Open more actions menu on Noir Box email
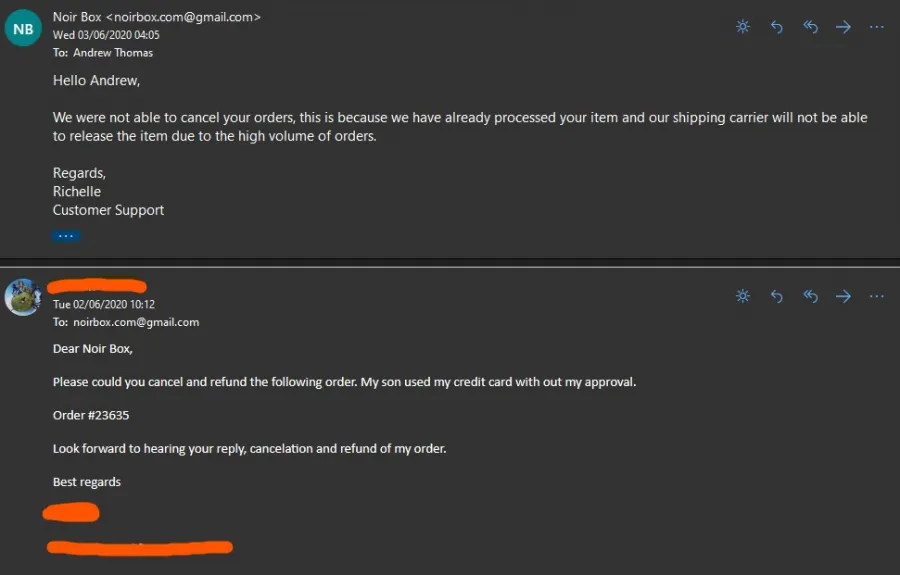 click(x=876, y=26)
